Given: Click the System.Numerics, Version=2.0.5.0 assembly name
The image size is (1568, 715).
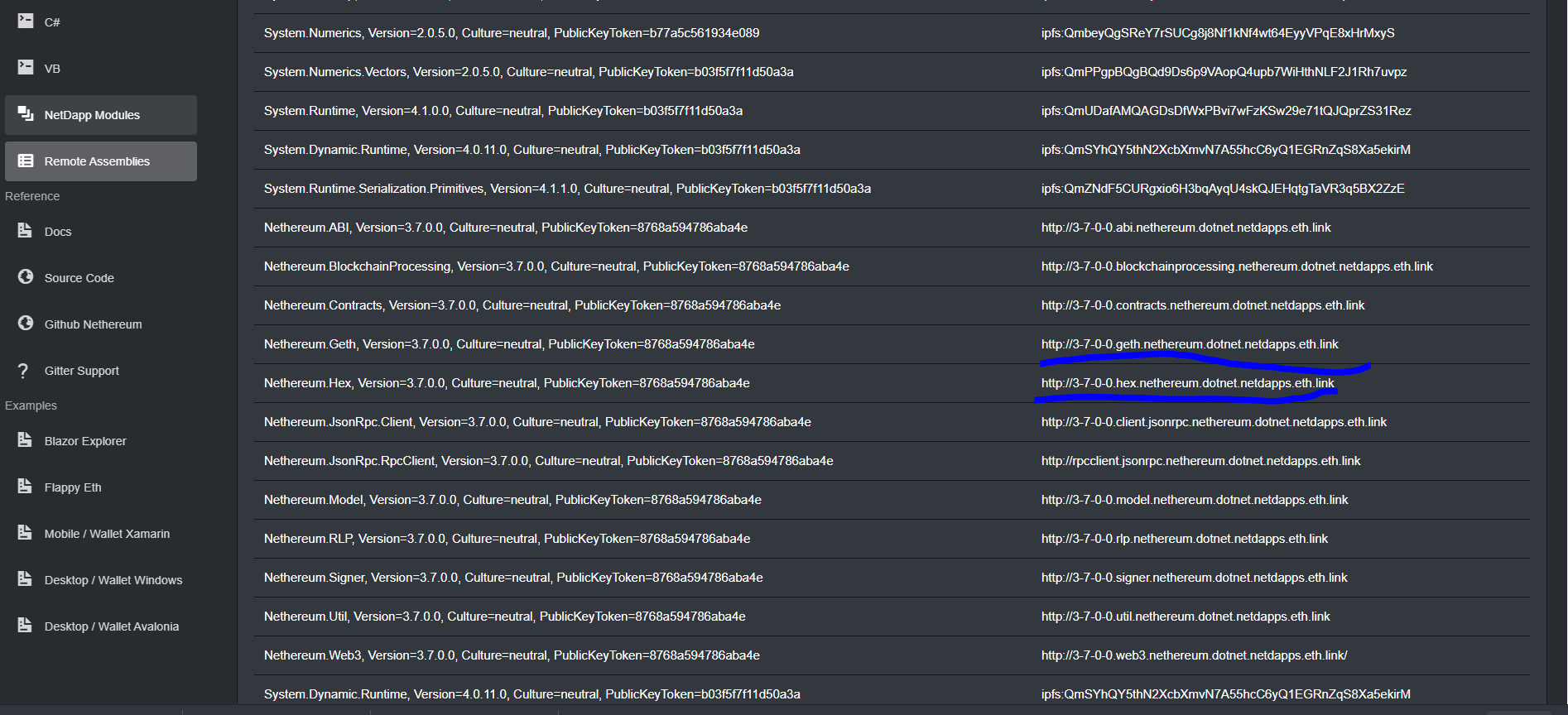Looking at the screenshot, I should [x=512, y=33].
